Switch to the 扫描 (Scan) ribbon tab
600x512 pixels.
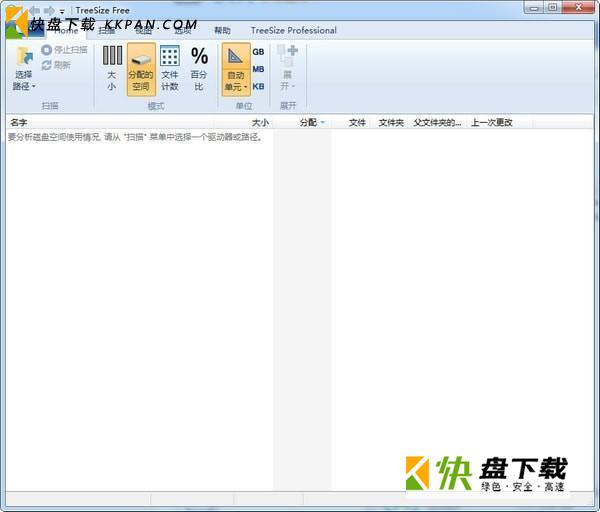coord(106,31)
